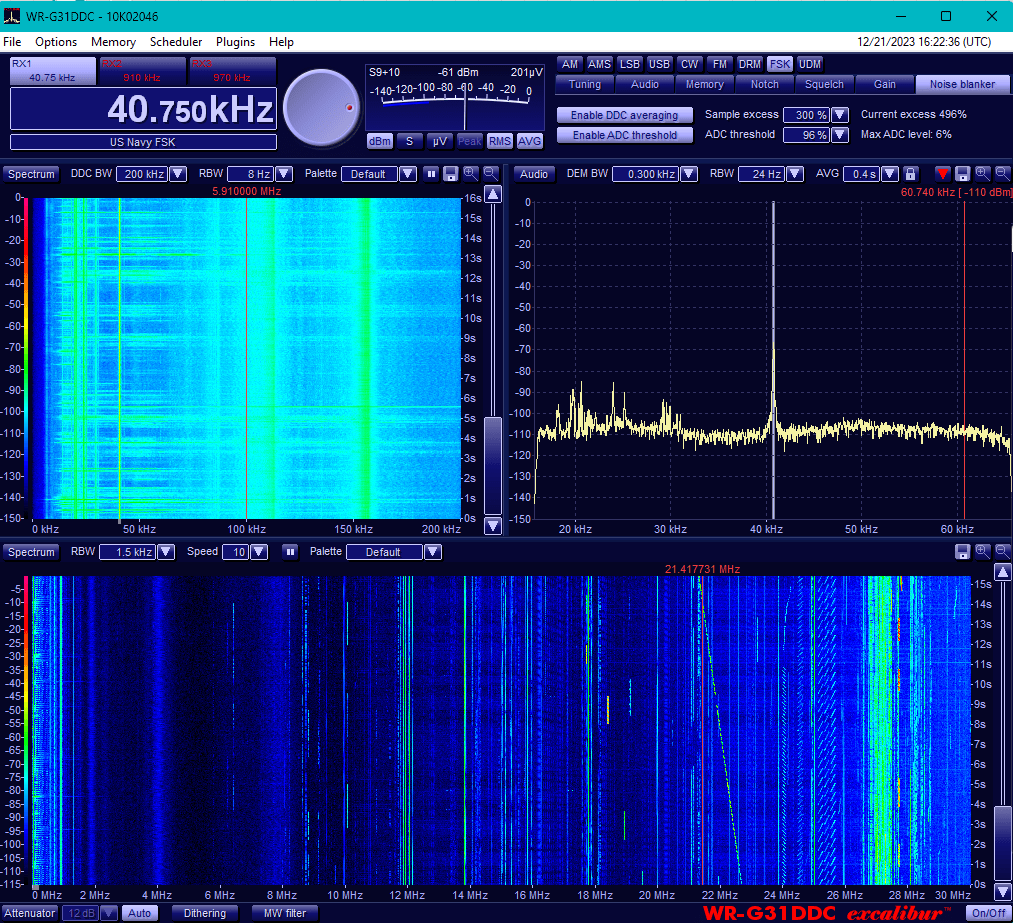Screen dimensions: 1013x923
Task: Select AVG meter mode
Action: [530, 141]
